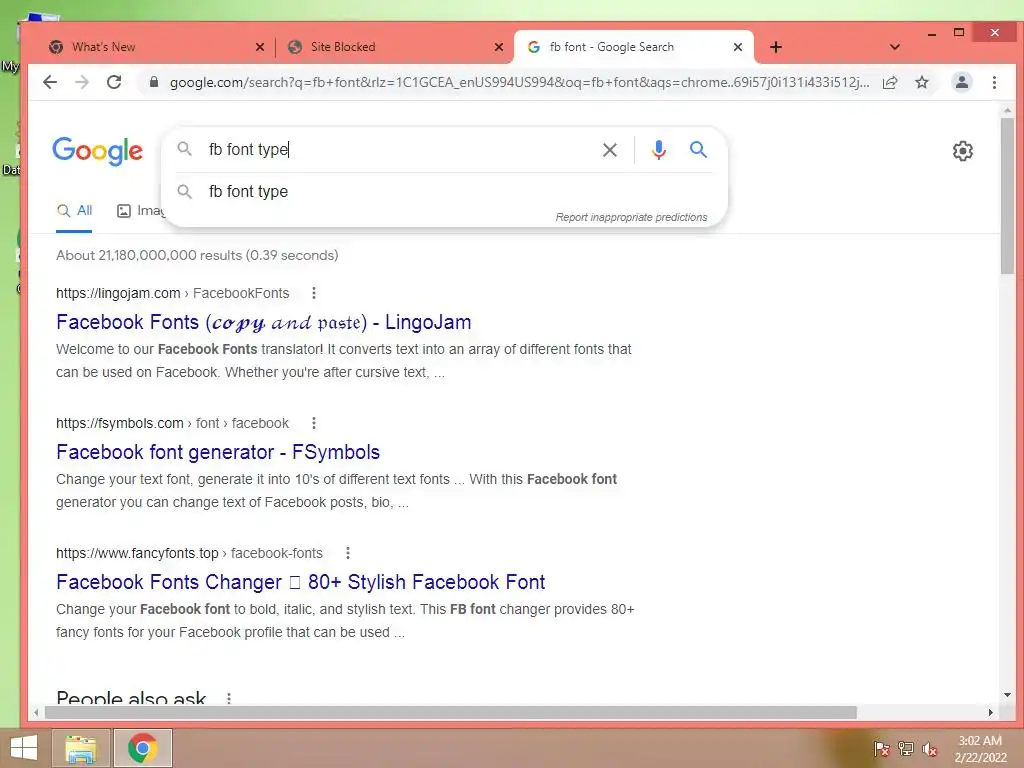
Task: Open options beside People also ask
Action: click(x=229, y=698)
